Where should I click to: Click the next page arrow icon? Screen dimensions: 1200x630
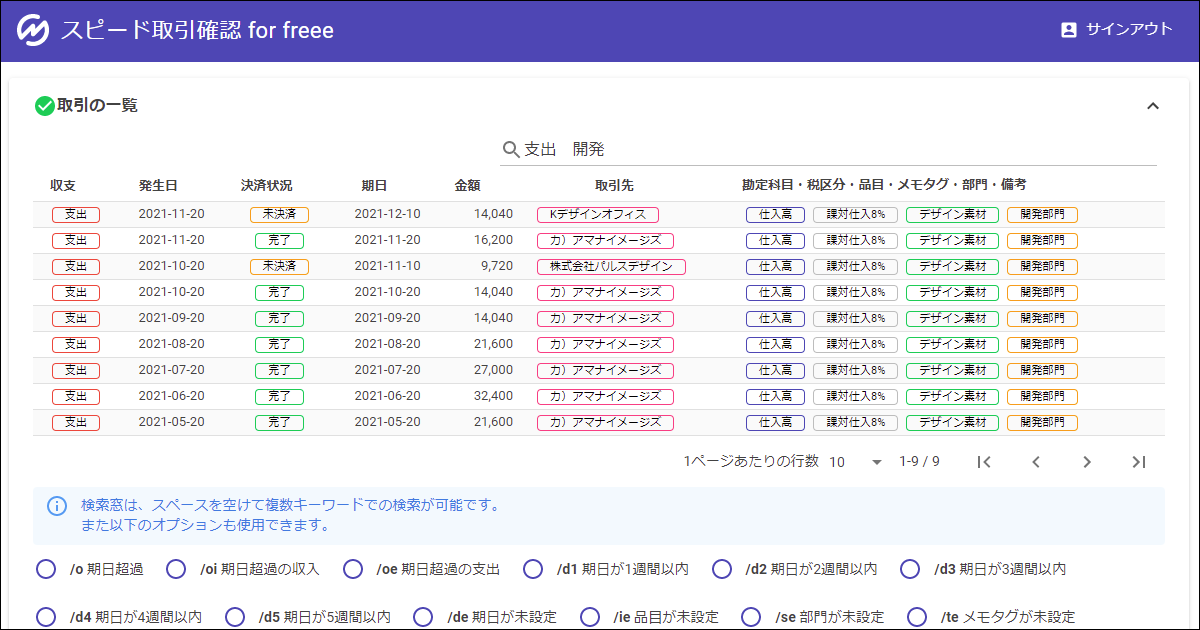coord(1088,462)
